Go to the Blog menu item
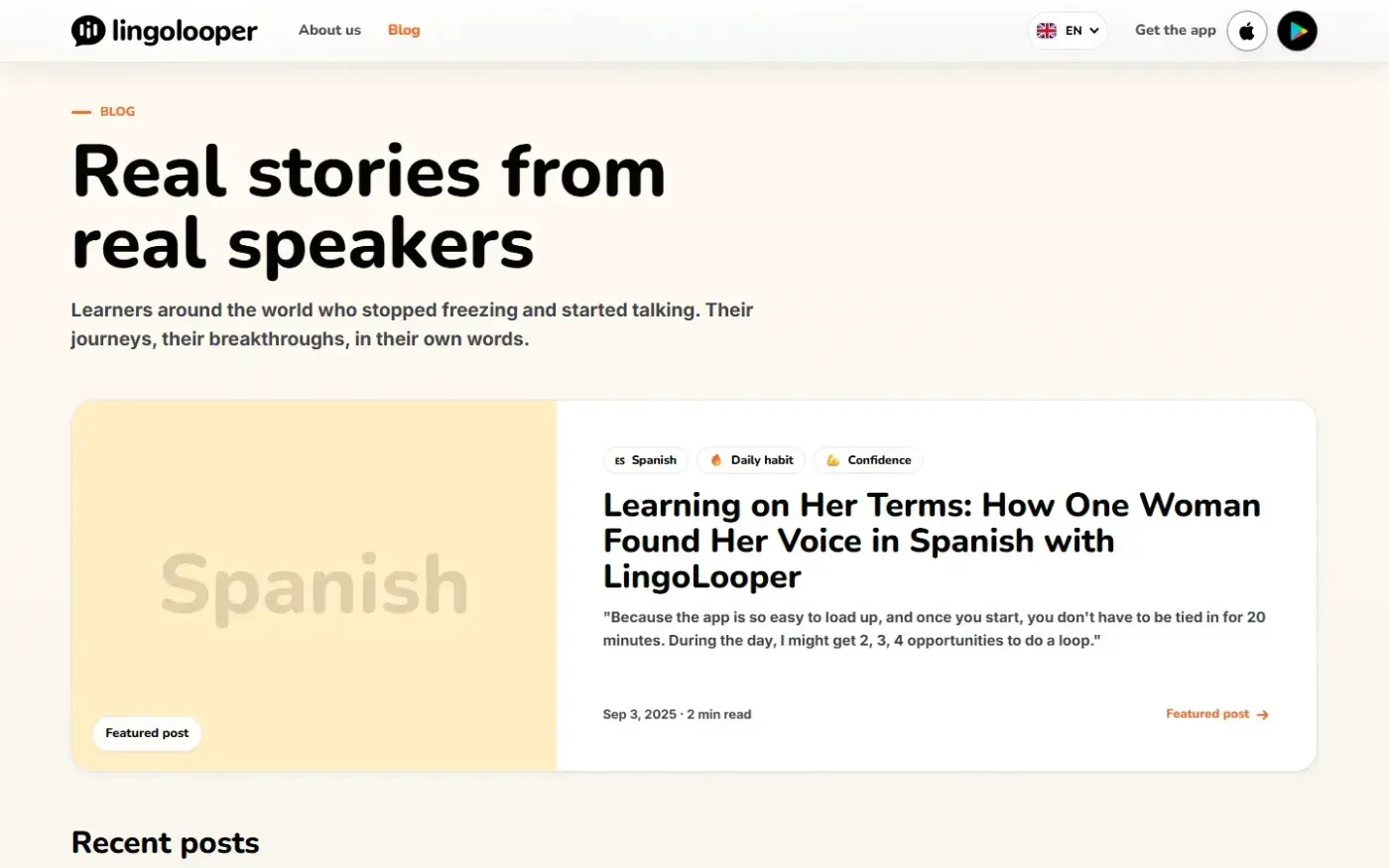Screen dimensions: 1389x868 click(404, 30)
